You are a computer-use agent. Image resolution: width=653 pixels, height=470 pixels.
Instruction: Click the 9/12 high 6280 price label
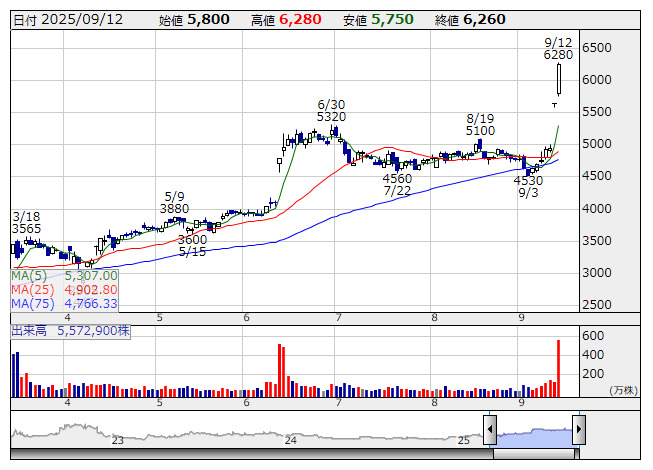(558, 49)
